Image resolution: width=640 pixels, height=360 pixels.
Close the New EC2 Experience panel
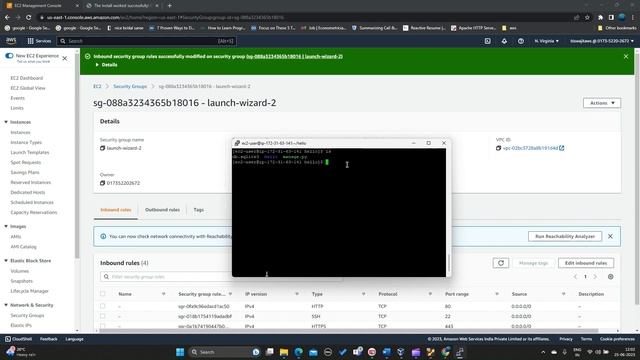(64, 58)
